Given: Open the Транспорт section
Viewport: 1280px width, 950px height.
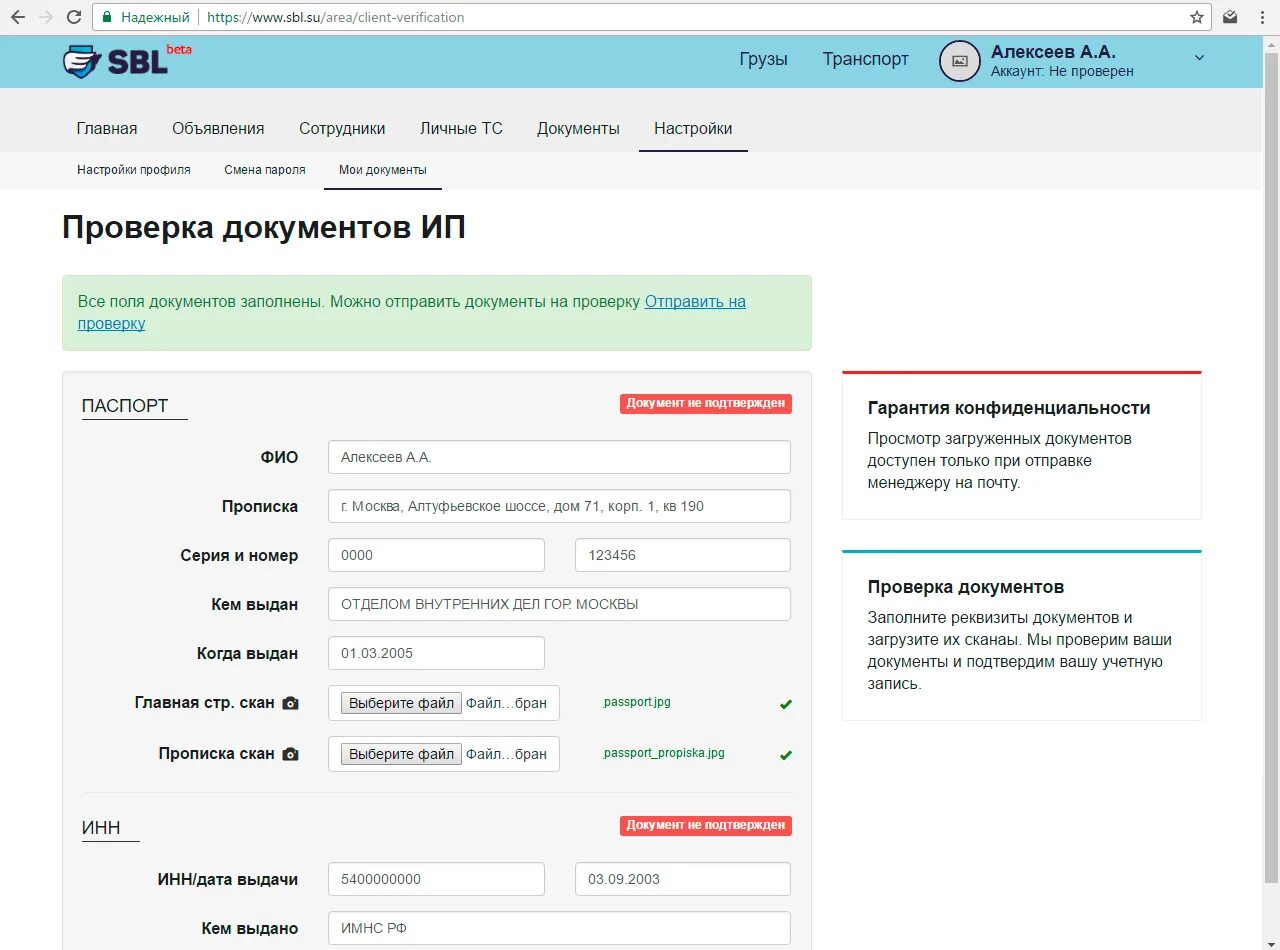Looking at the screenshot, I should coord(866,59).
